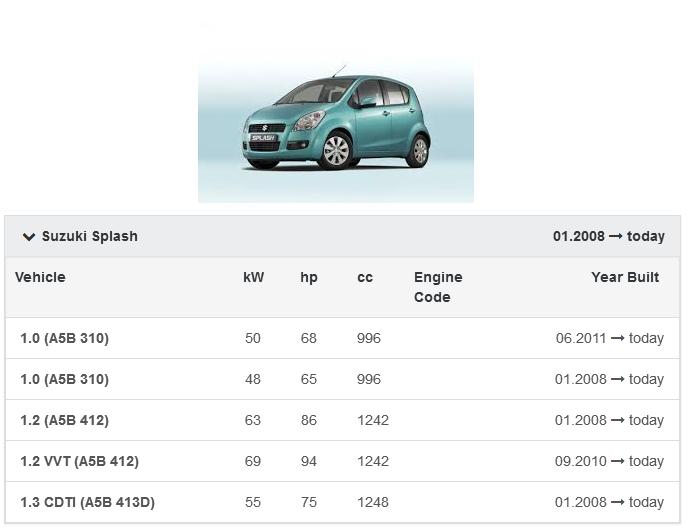This screenshot has width=687, height=528.
Task: Open the 1.0 (A5B 310) 68 hp model
Action: (x=64, y=339)
